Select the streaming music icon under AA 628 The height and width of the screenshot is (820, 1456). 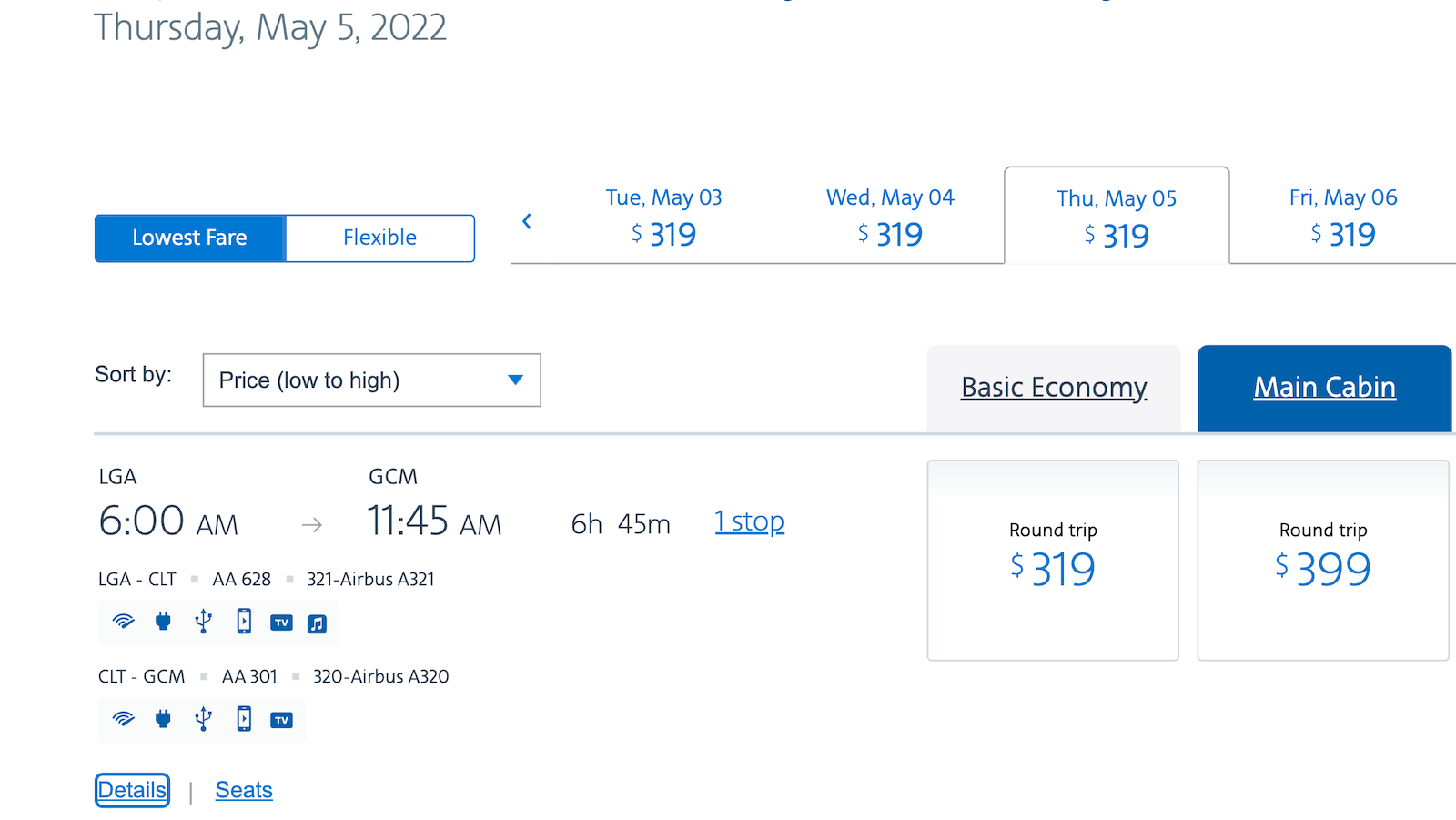pyautogui.click(x=317, y=623)
